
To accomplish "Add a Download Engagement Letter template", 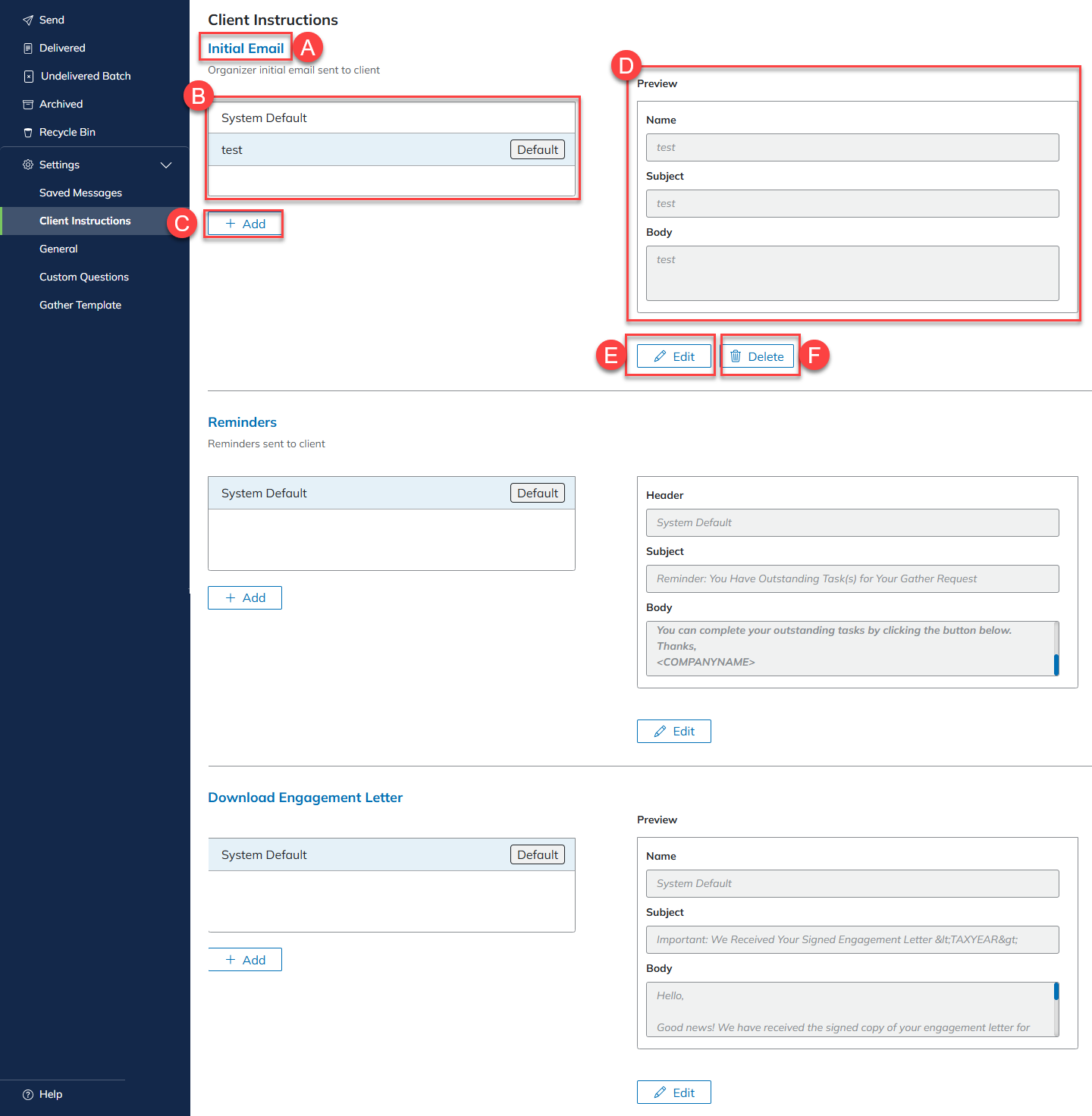I will (x=245, y=960).
